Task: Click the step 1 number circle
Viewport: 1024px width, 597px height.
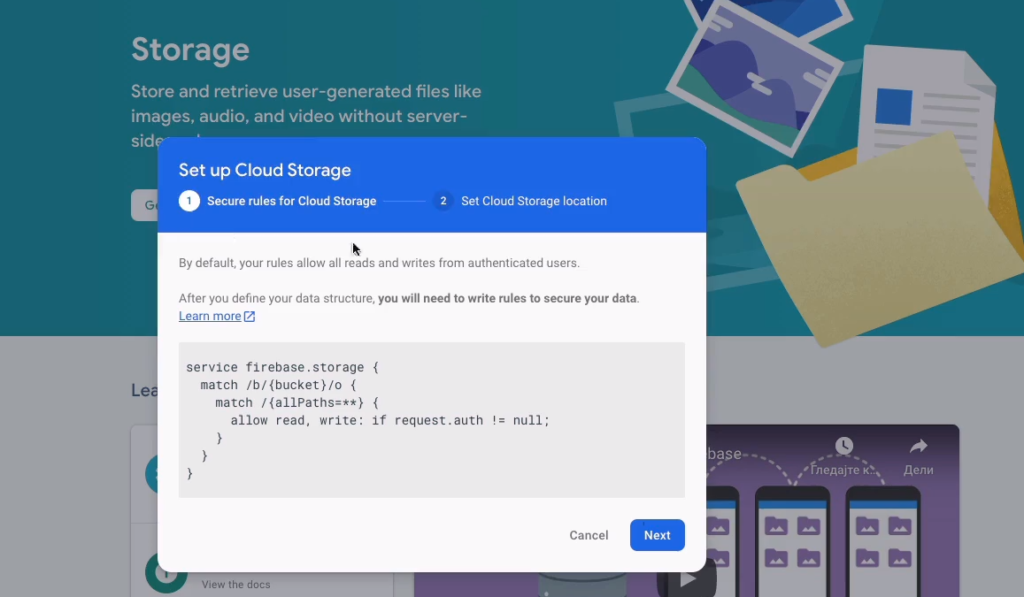Action: tap(189, 201)
